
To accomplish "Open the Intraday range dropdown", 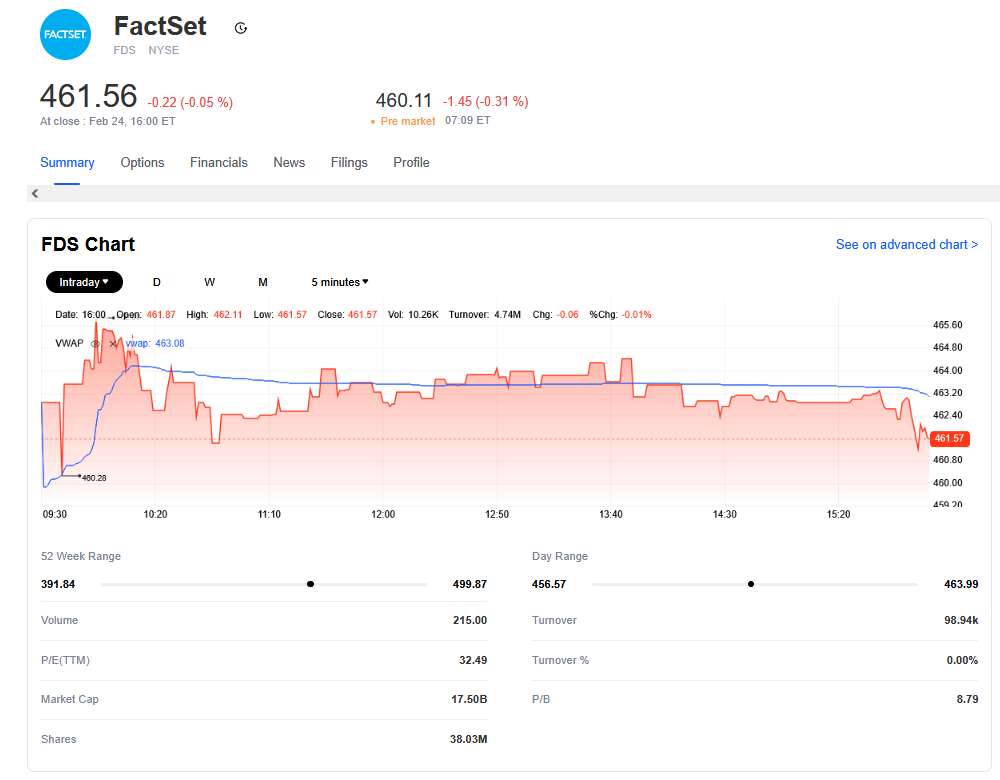I will click(84, 282).
